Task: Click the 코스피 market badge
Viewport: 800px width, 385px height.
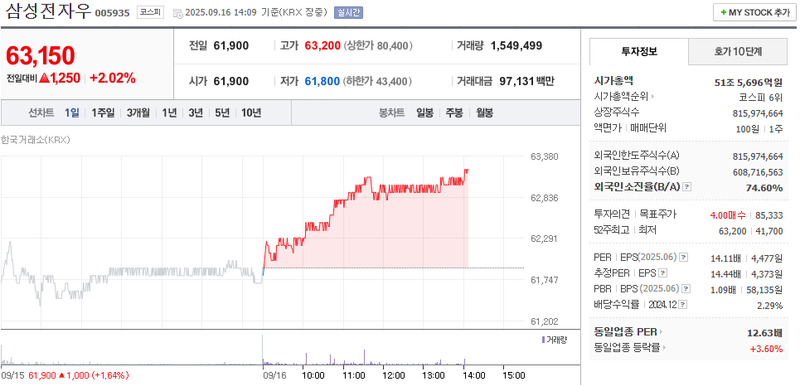Action: pos(151,13)
